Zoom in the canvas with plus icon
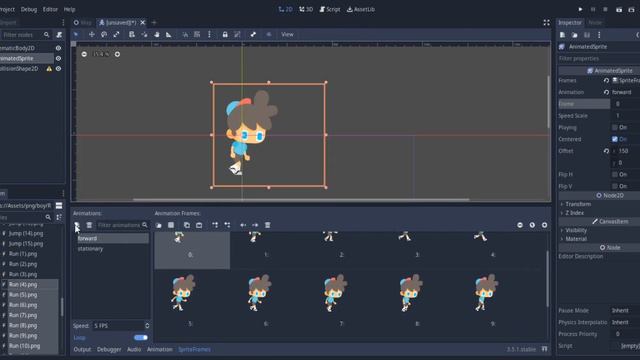This screenshot has width=640, height=360. [x=117, y=54]
